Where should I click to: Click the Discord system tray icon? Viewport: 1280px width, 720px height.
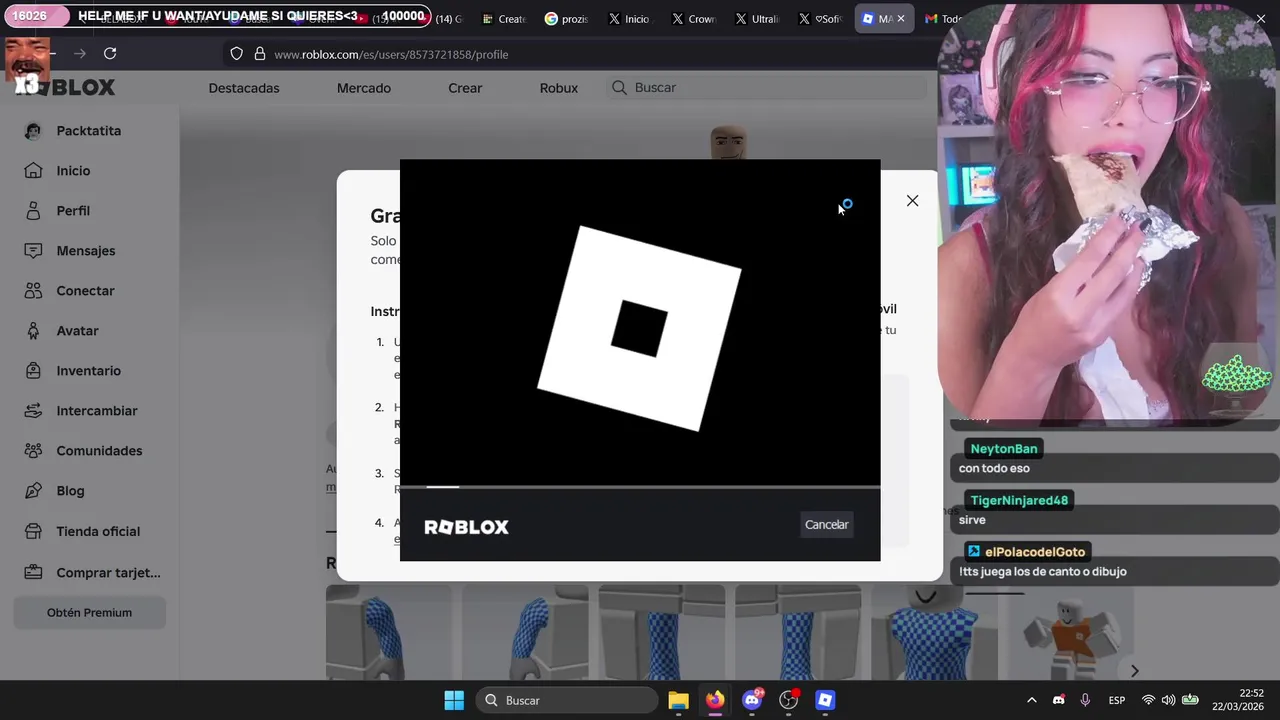click(x=1059, y=700)
